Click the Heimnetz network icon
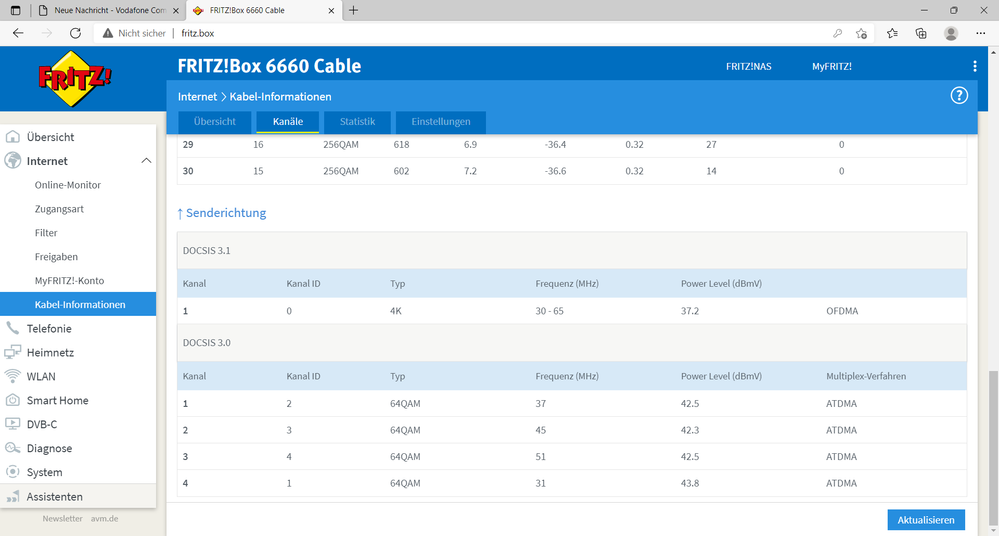 13,352
